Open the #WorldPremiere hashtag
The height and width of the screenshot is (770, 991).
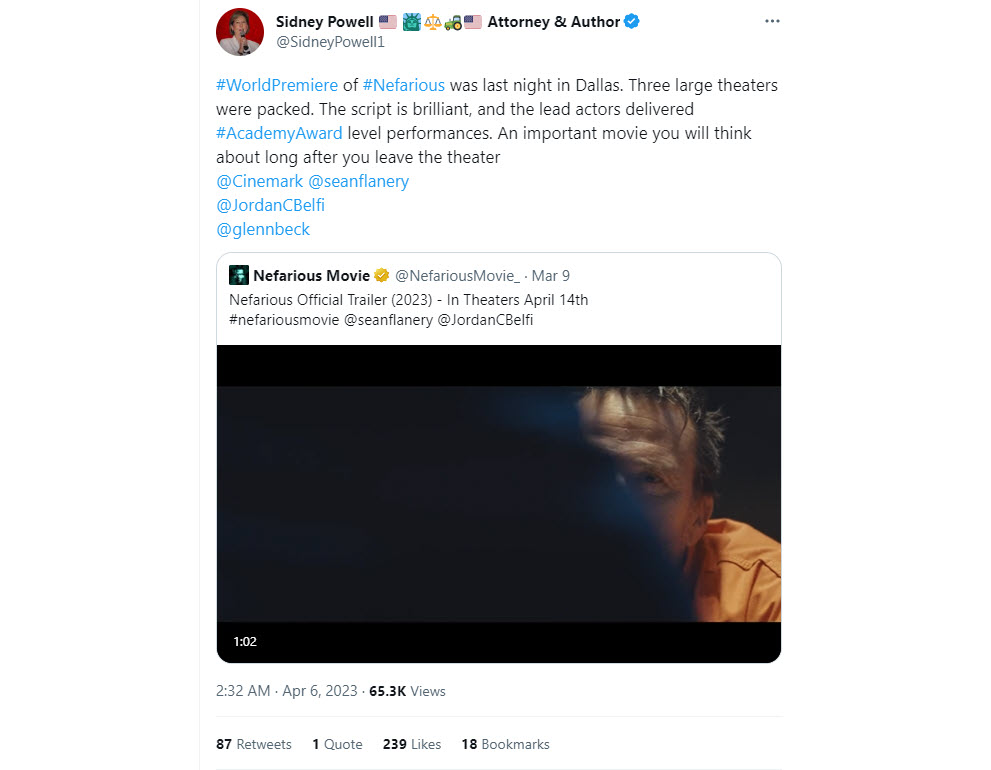[277, 85]
